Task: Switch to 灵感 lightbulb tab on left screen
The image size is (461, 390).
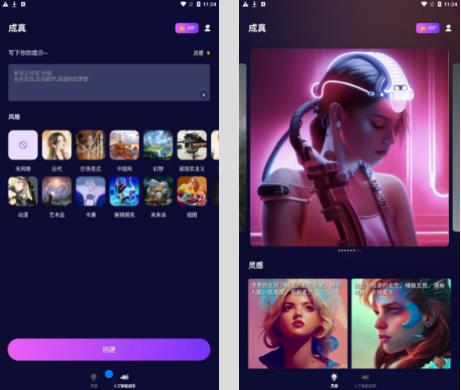Action: pos(94,380)
